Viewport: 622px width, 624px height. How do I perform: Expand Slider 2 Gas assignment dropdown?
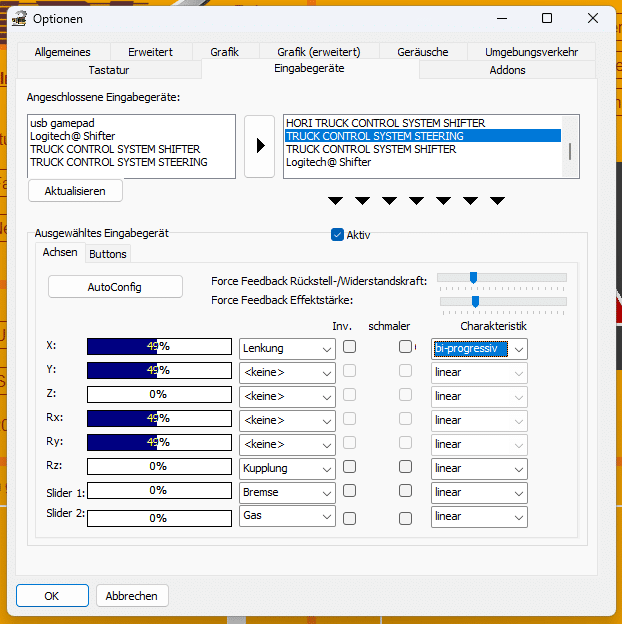pos(287,516)
